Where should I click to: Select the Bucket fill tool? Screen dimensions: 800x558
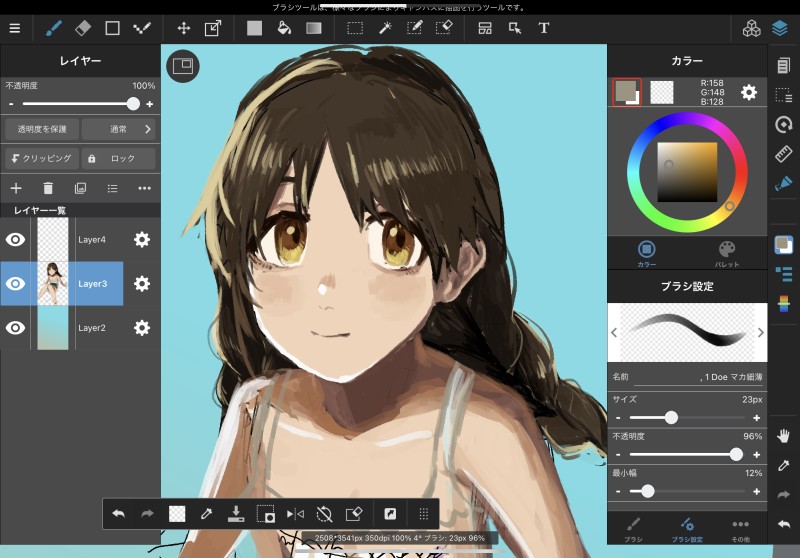point(284,28)
